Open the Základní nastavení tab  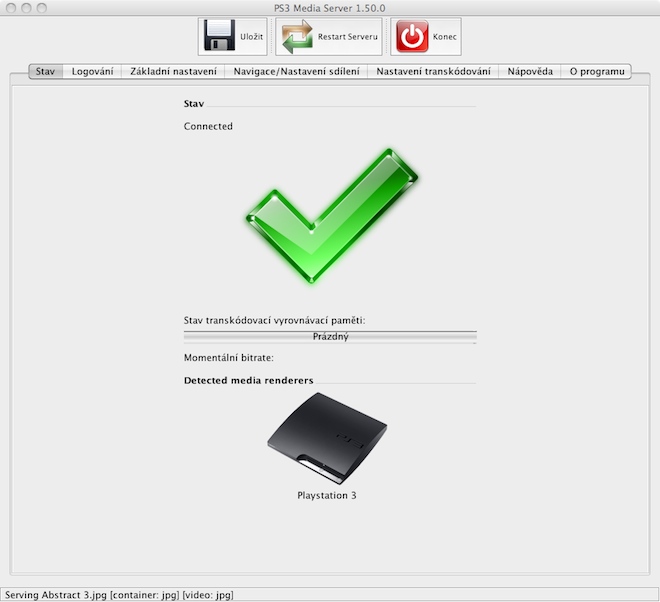point(173,72)
